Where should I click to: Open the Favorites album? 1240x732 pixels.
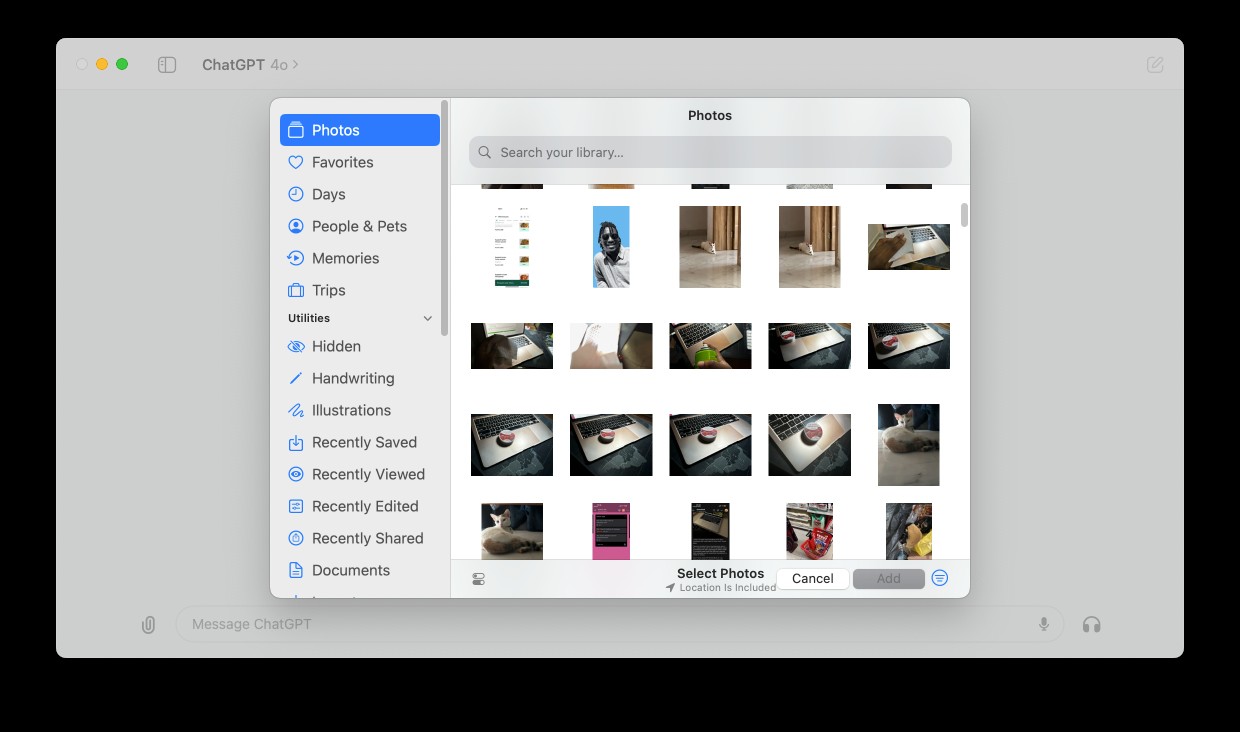342,162
